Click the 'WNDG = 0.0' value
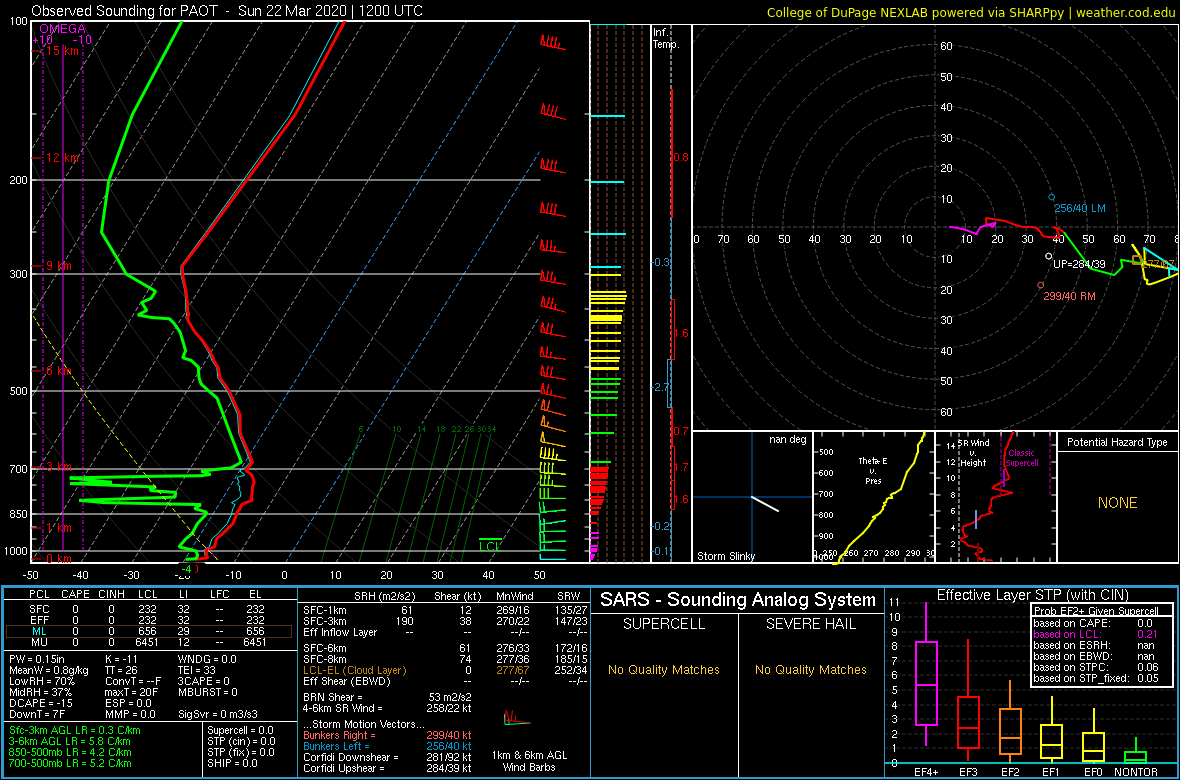 pos(207,659)
